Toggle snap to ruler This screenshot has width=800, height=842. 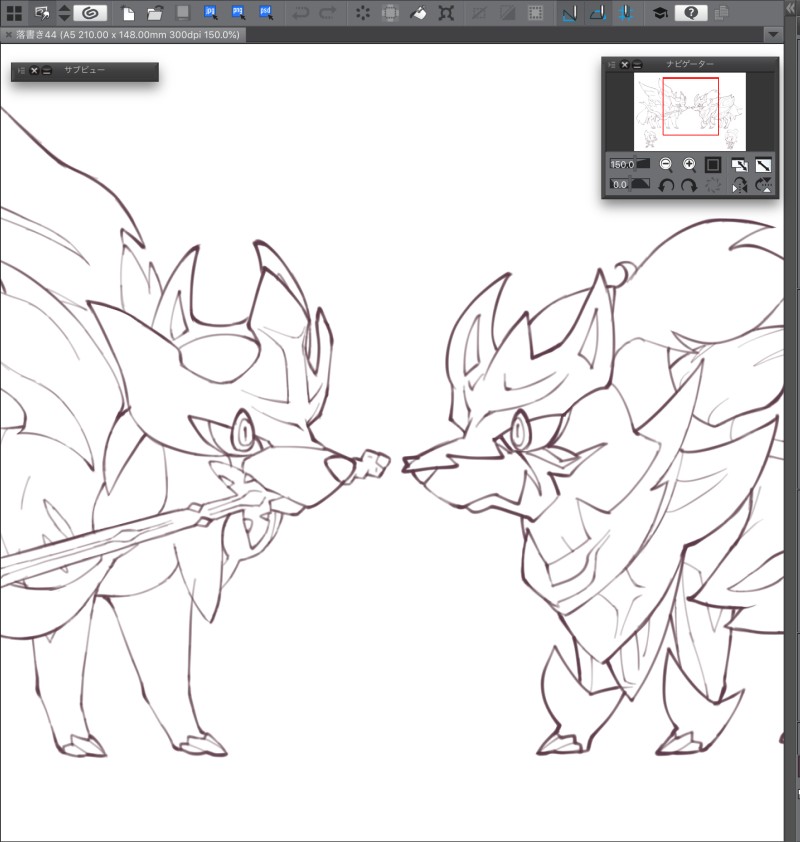[569, 13]
